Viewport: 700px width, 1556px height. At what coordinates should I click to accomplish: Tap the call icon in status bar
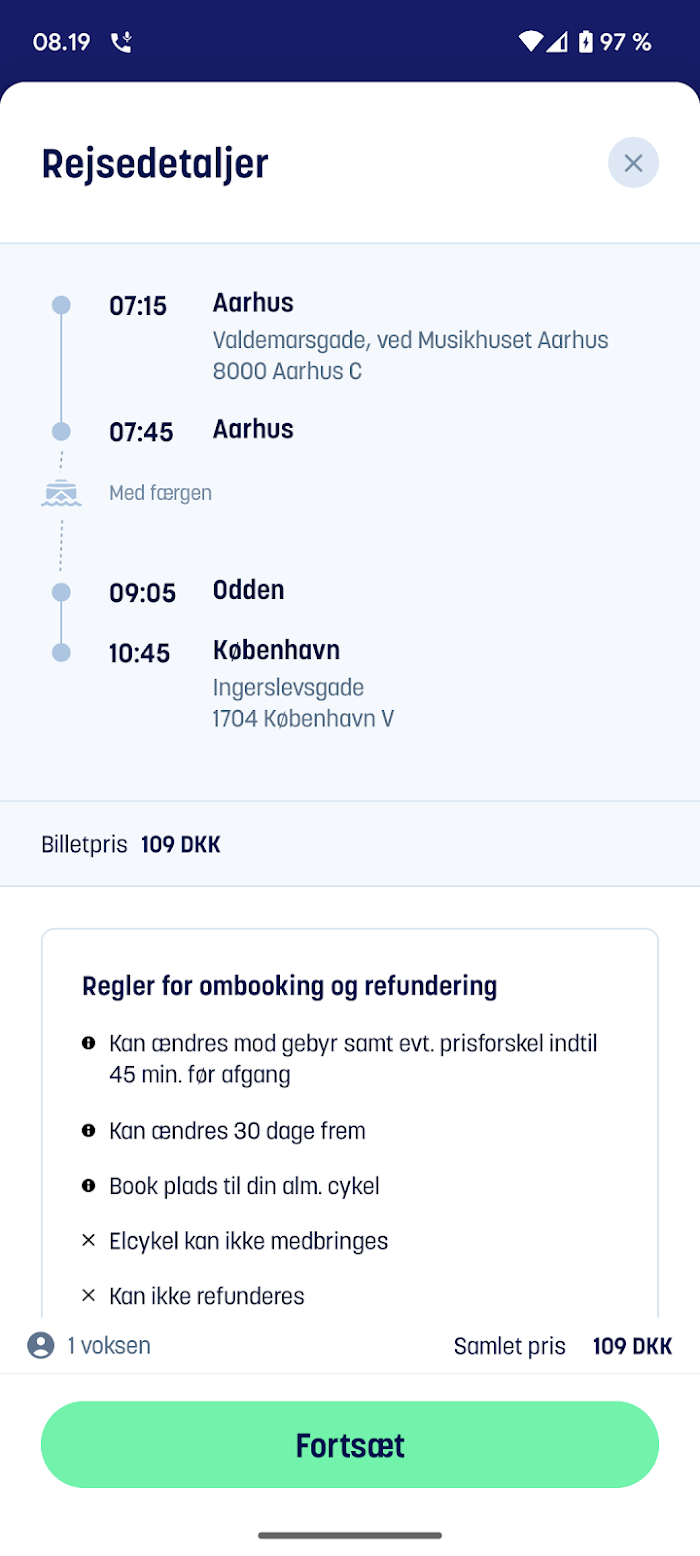(x=121, y=42)
